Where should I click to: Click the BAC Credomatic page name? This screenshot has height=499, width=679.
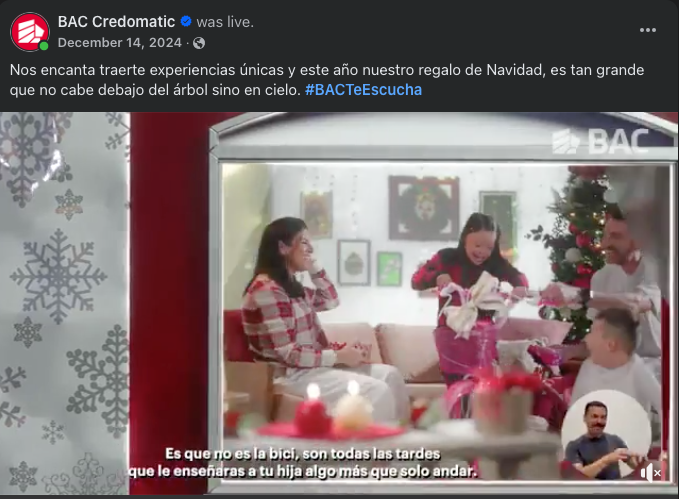(x=116, y=22)
